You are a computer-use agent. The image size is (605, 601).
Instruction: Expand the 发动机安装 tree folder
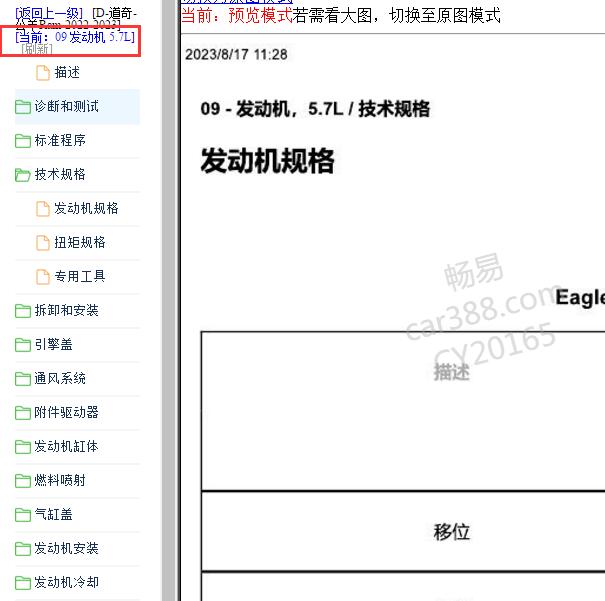pos(66,548)
